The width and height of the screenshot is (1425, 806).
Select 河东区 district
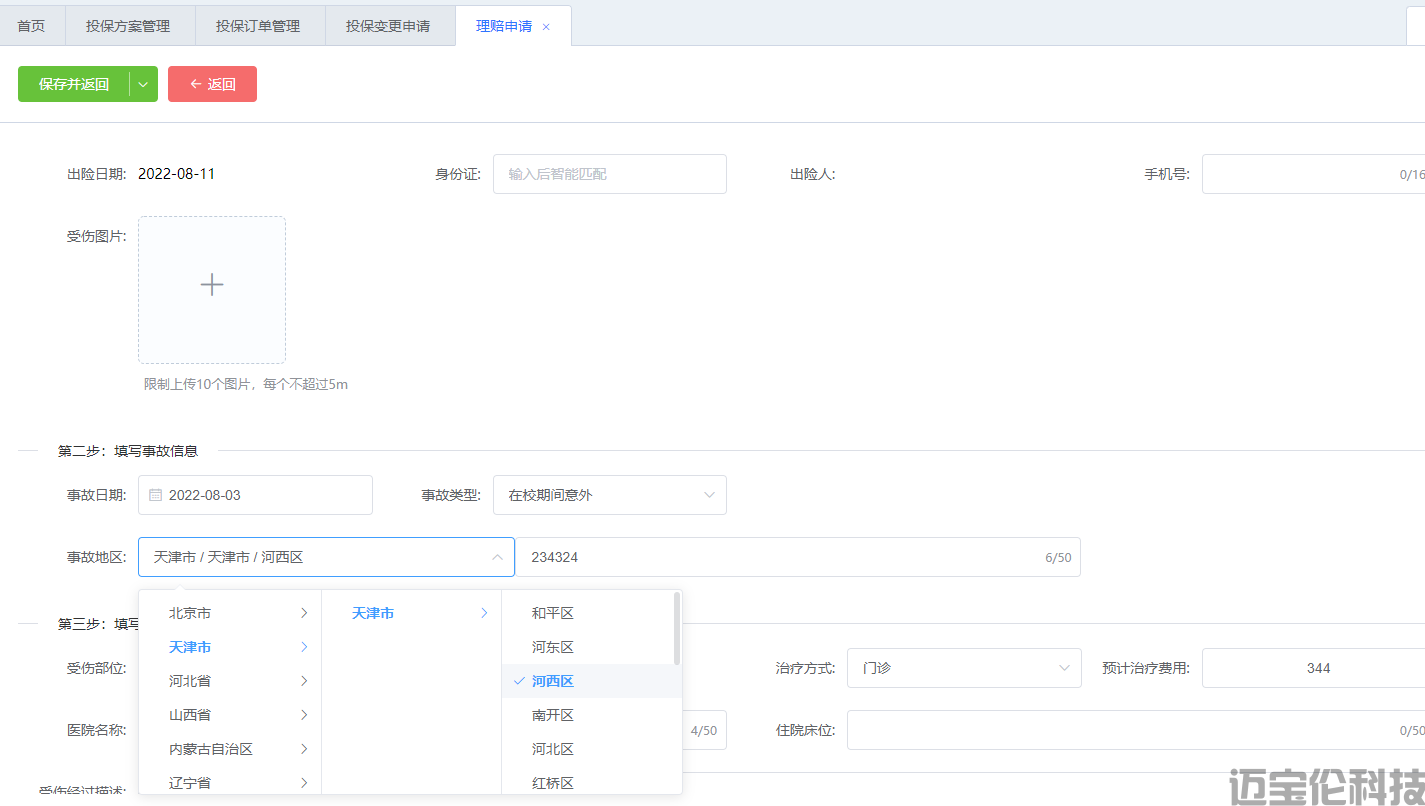coord(592,647)
